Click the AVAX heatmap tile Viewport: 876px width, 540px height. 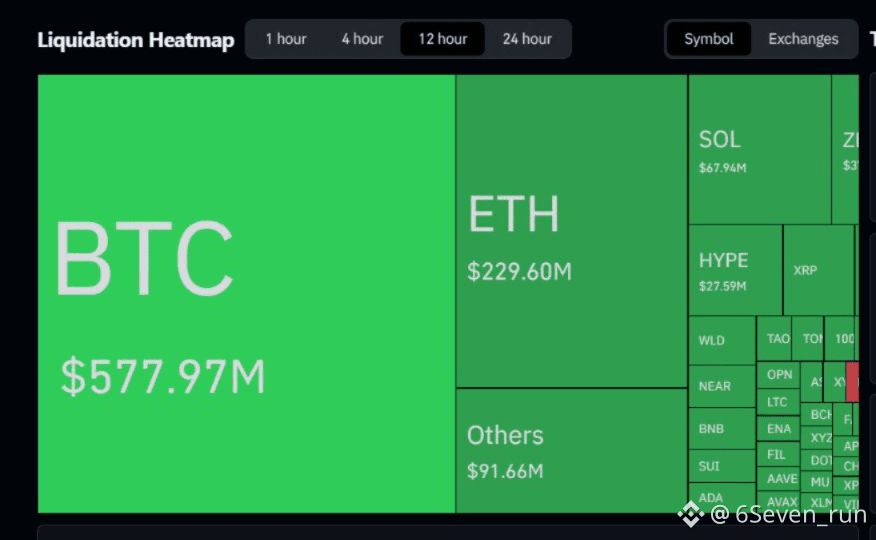[779, 502]
